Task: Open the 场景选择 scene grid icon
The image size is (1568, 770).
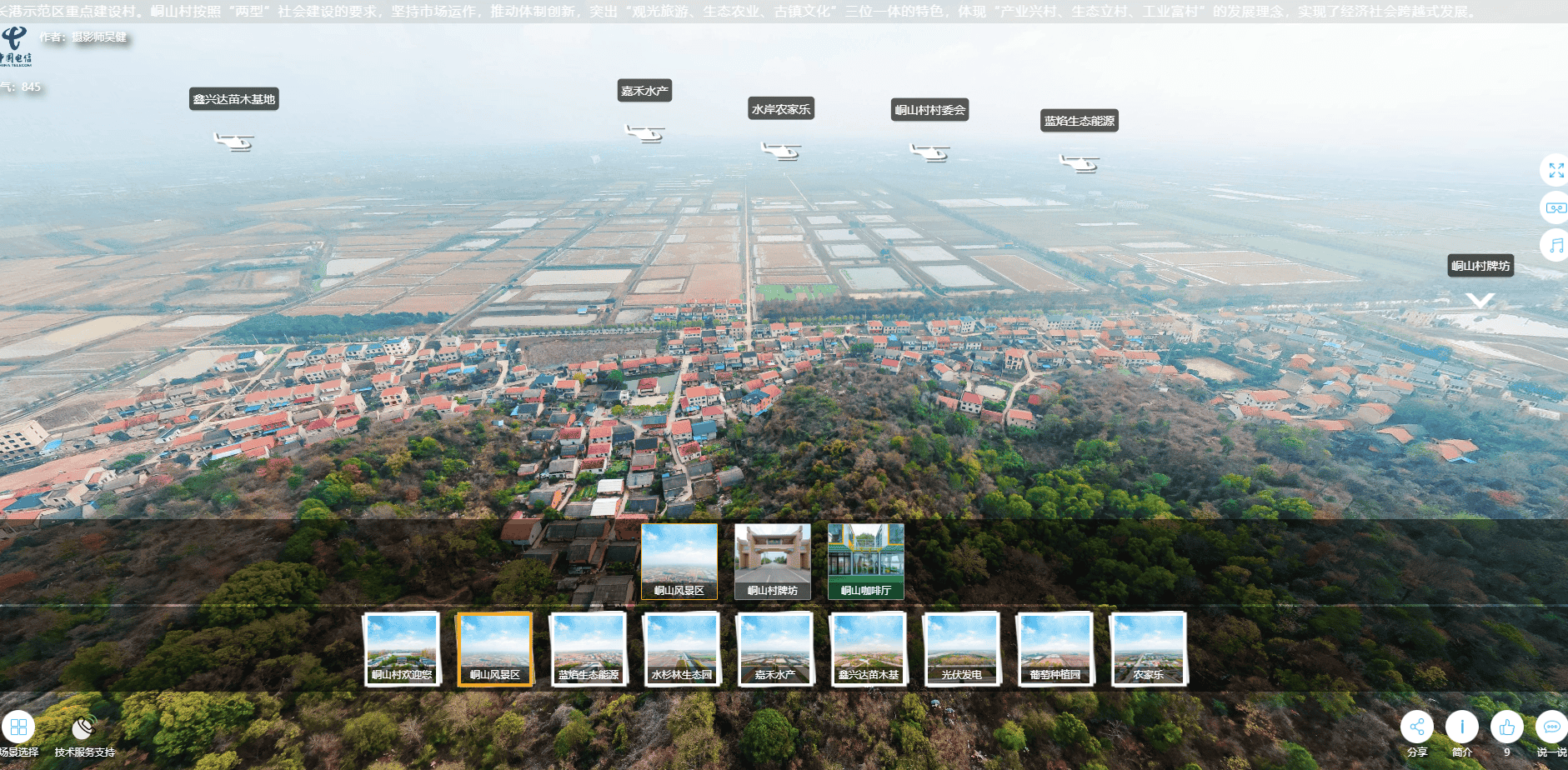Action: 18,727
